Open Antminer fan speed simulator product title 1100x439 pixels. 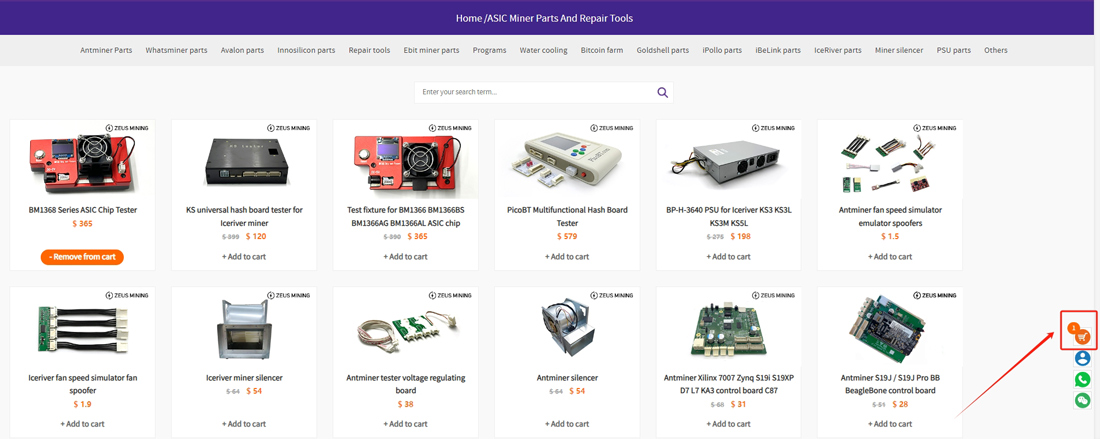click(x=889, y=216)
